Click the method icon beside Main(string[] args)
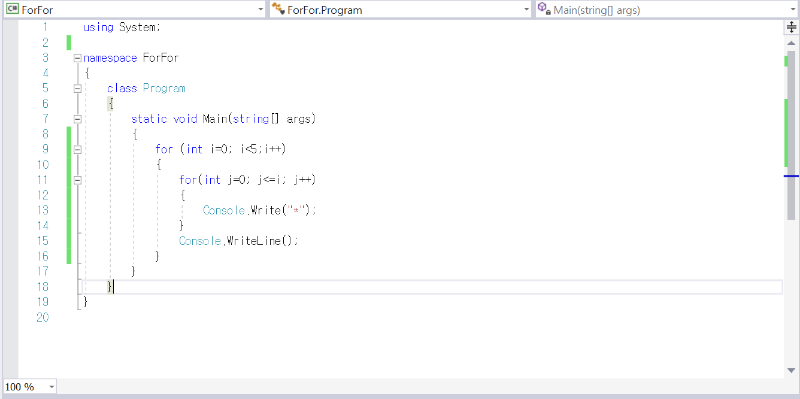The width and height of the screenshot is (800, 399). 544,9
